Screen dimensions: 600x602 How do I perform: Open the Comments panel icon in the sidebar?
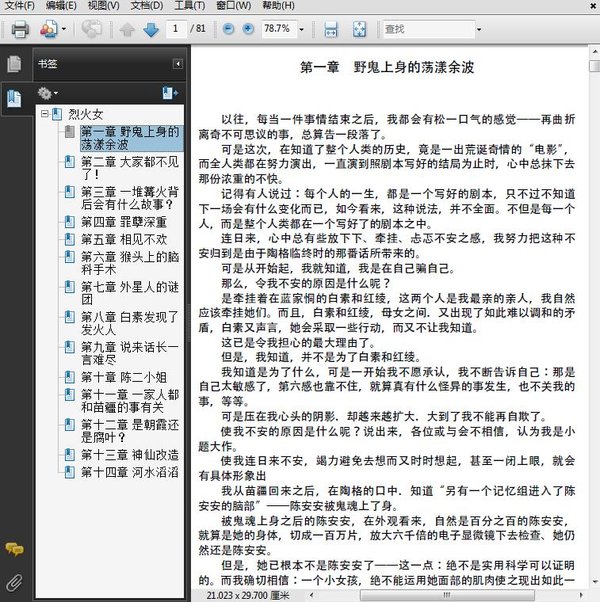[14, 549]
